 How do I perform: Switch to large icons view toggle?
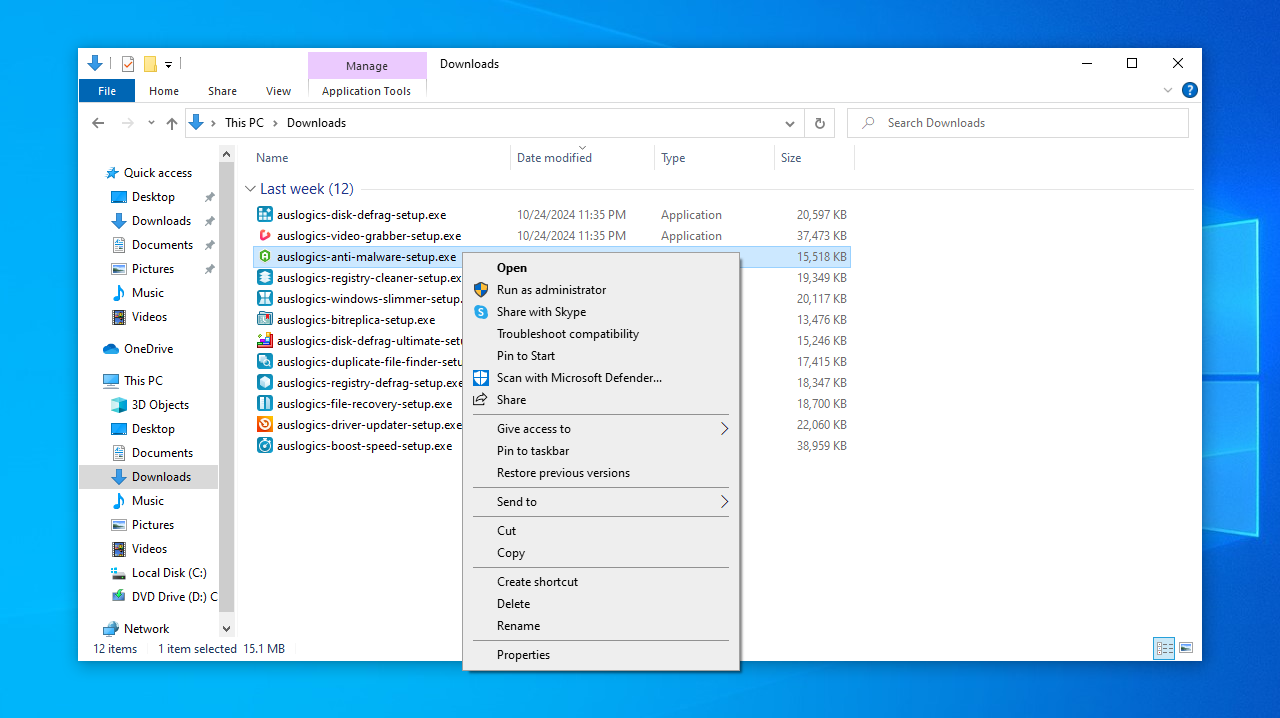(1186, 648)
